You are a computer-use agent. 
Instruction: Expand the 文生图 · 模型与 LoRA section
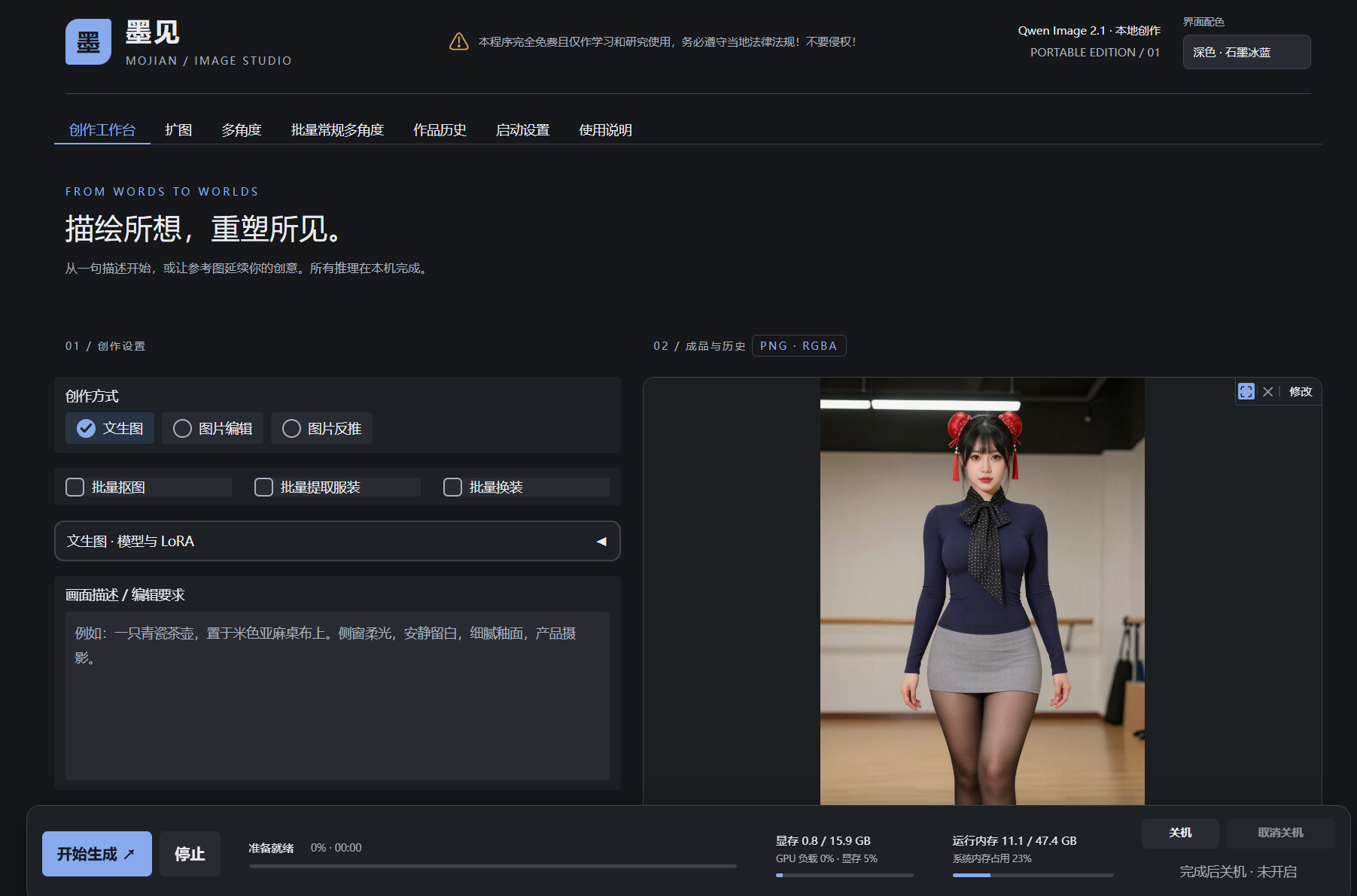tap(337, 541)
